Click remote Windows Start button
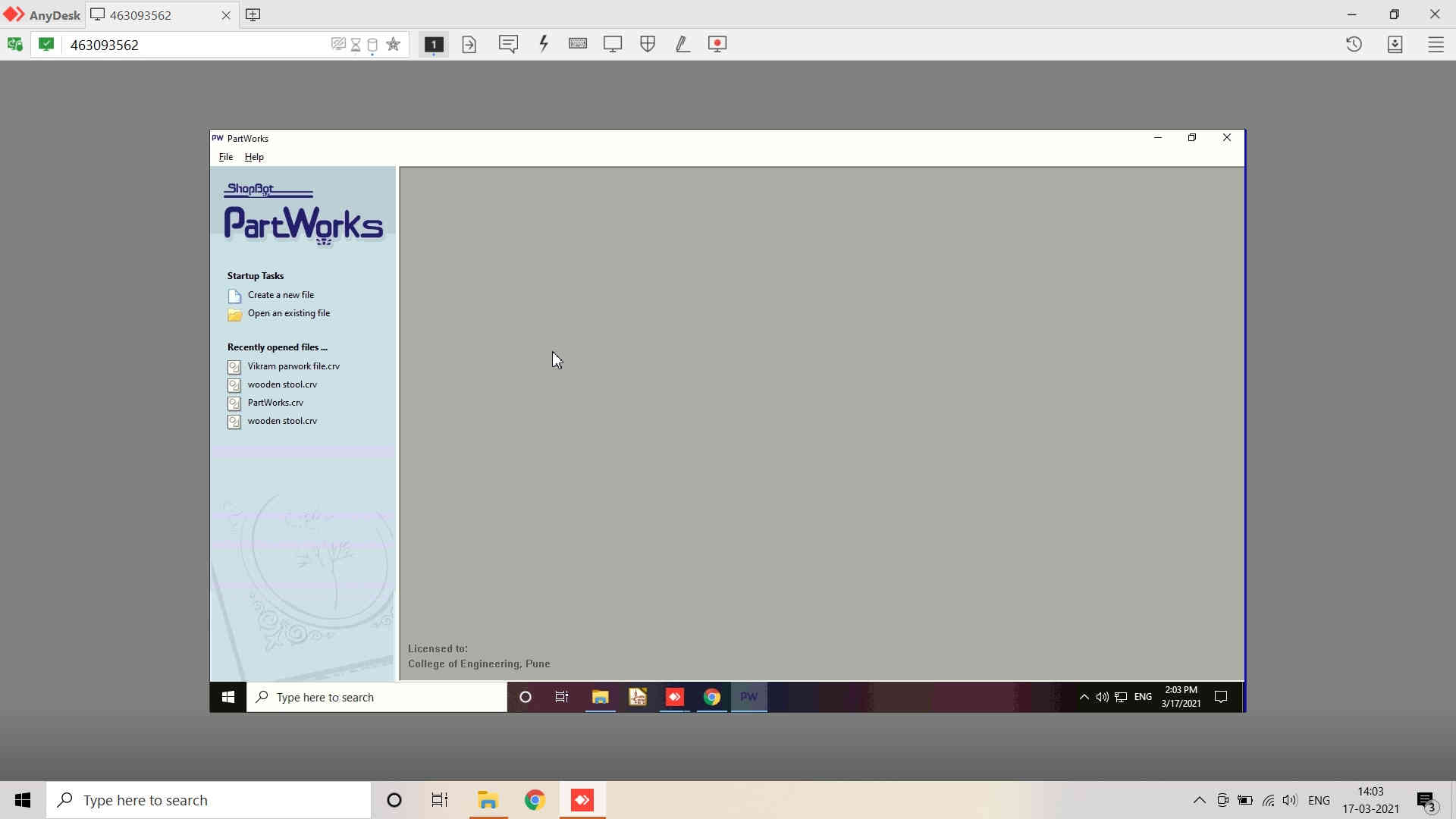Screen dimensions: 1456x819 [x=227, y=697]
